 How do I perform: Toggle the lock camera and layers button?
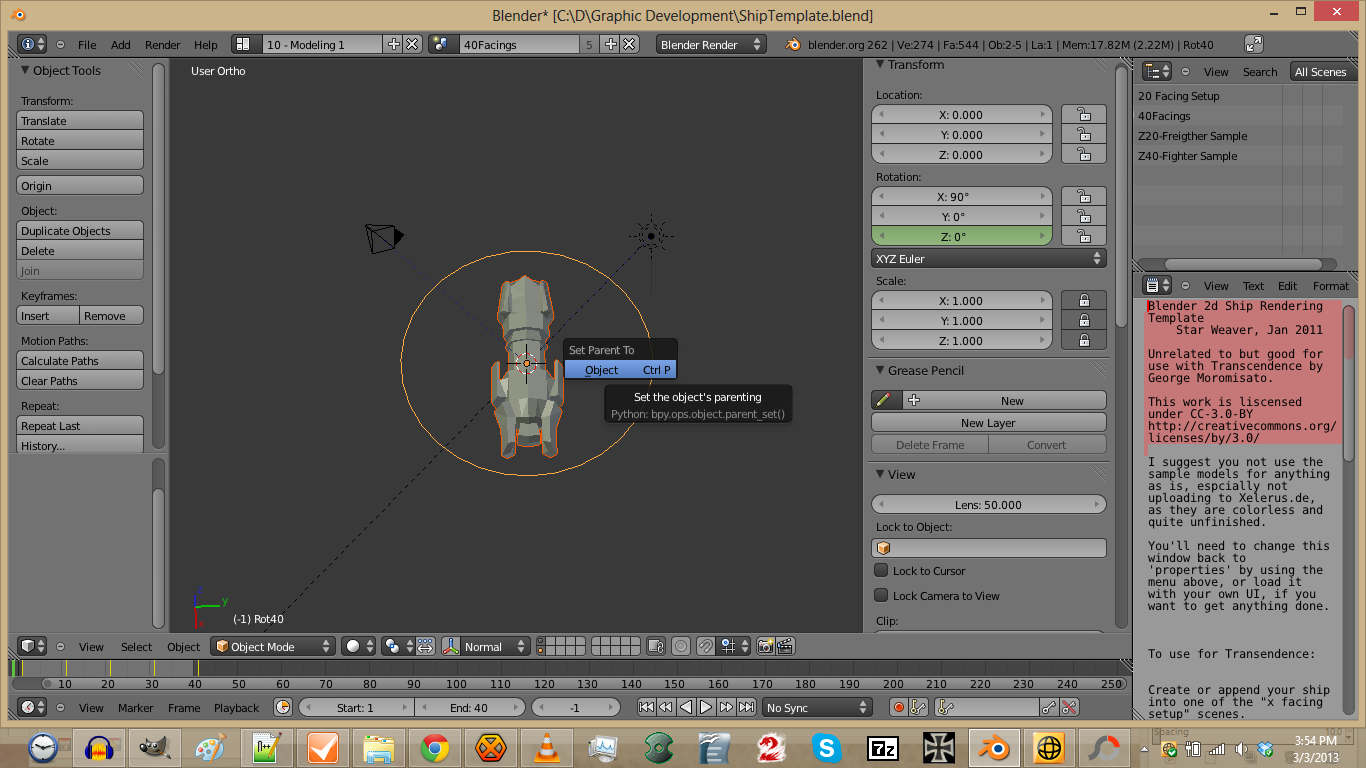tap(656, 646)
